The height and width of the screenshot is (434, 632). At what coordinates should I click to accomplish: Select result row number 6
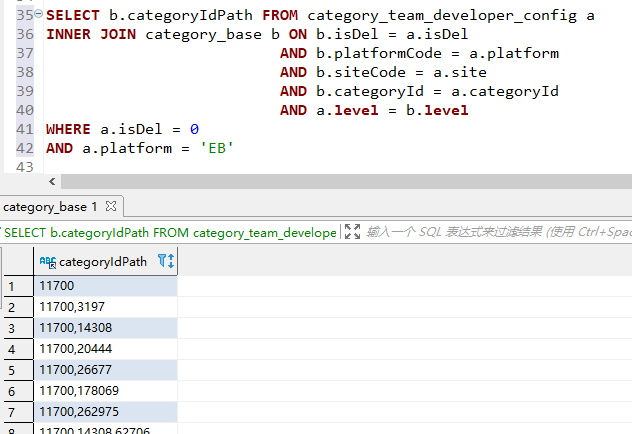18,391
